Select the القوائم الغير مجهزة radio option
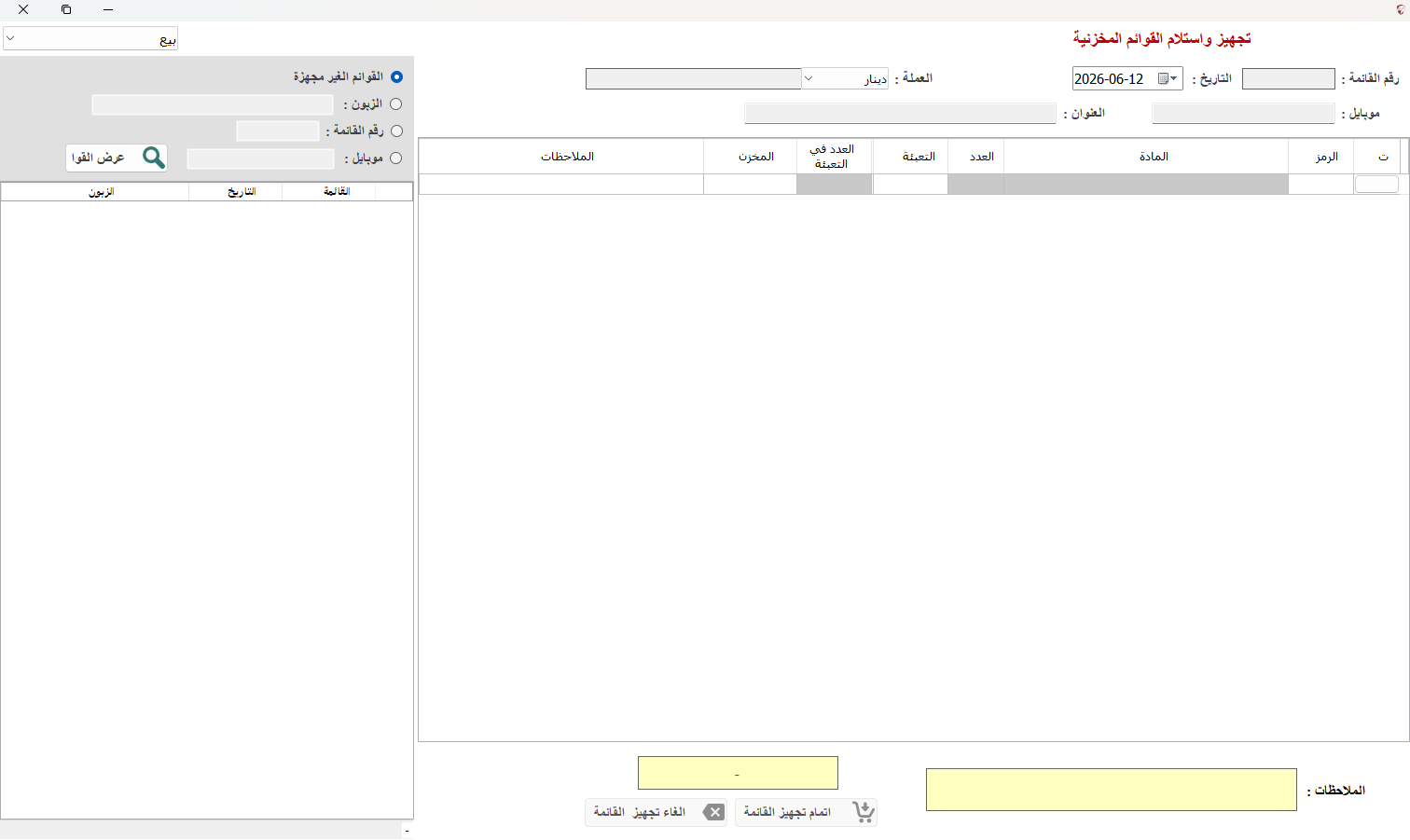1410x840 pixels. tap(396, 76)
